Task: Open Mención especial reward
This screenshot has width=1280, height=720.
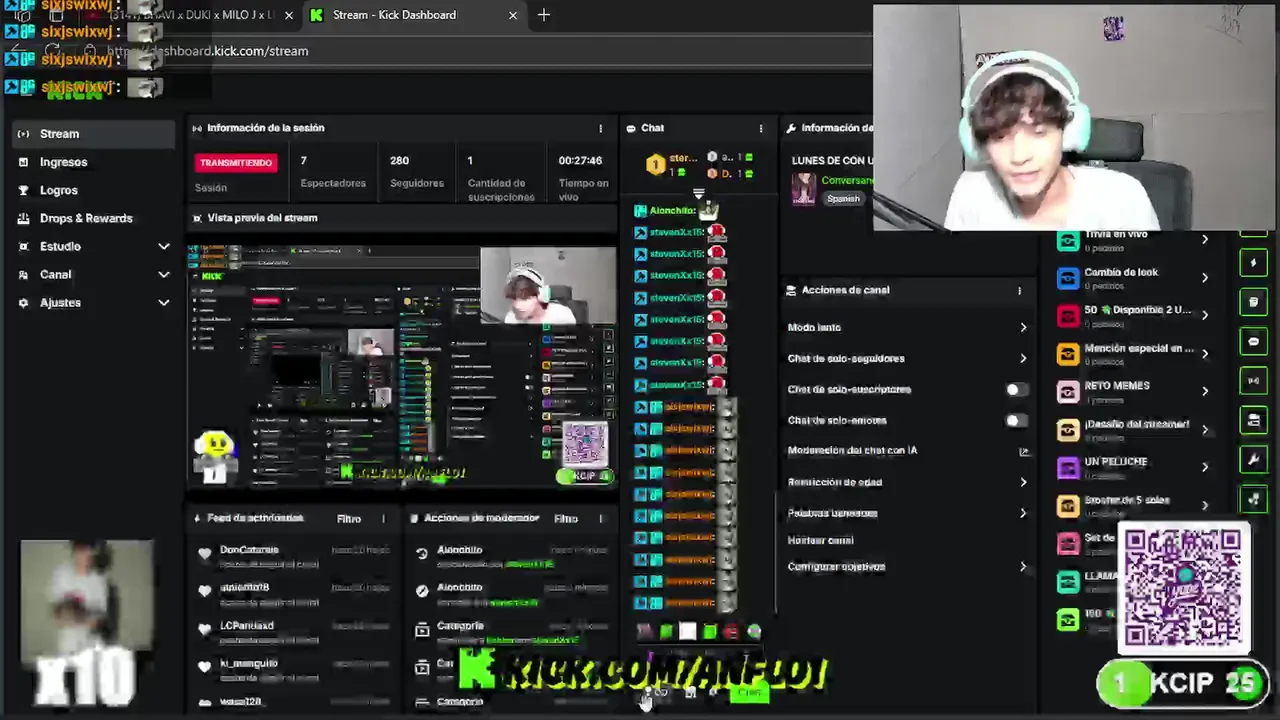Action: 1133,353
